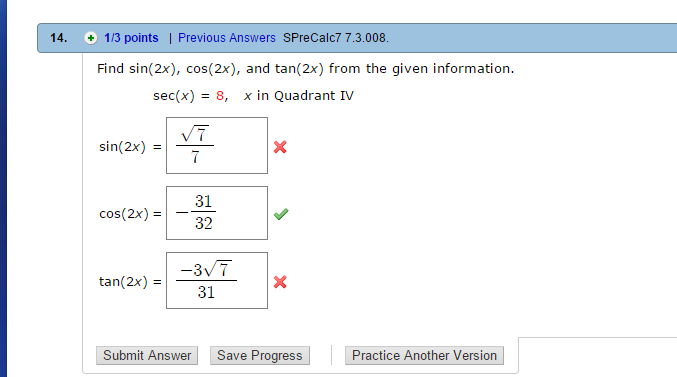Click the Submit Answer button
677x377 pixels.
pos(147,355)
